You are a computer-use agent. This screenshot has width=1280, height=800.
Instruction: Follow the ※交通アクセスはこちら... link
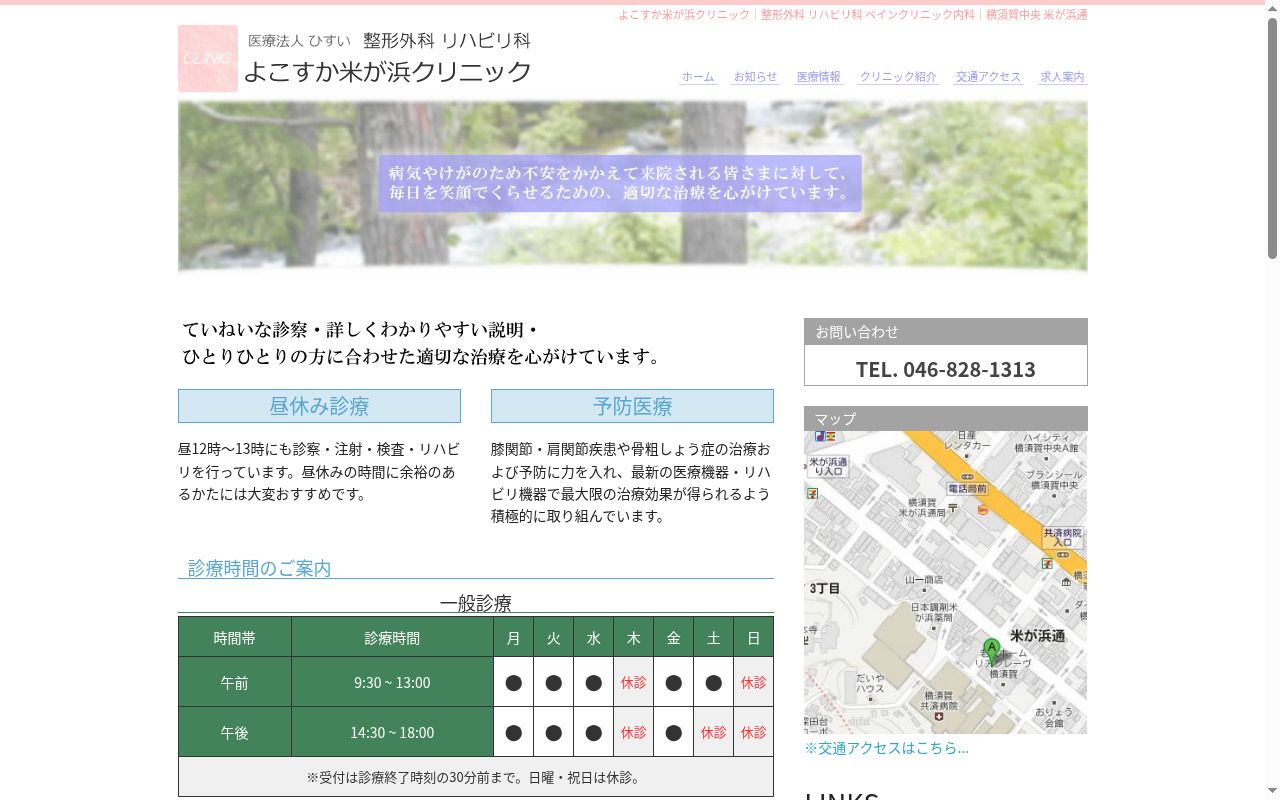click(x=887, y=748)
